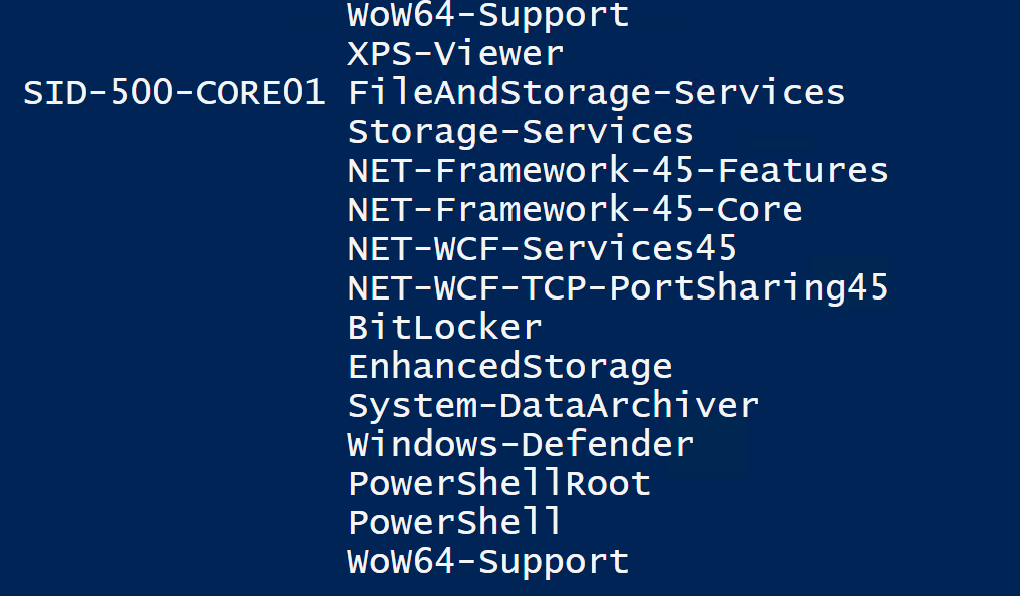Screen dimensions: 1020x596
Task: Click the WoW64-Support line beneath PowerShell
Action: click(488, 561)
